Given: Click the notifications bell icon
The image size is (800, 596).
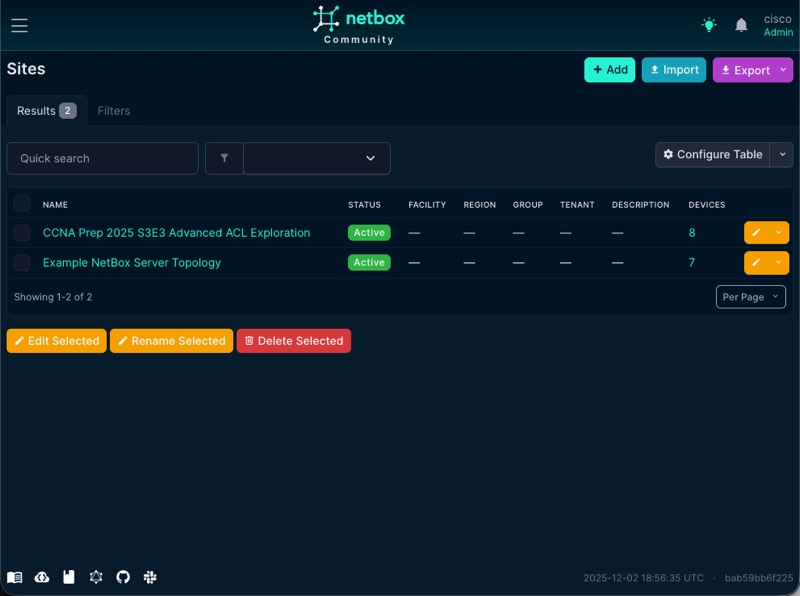Looking at the screenshot, I should pos(741,24).
